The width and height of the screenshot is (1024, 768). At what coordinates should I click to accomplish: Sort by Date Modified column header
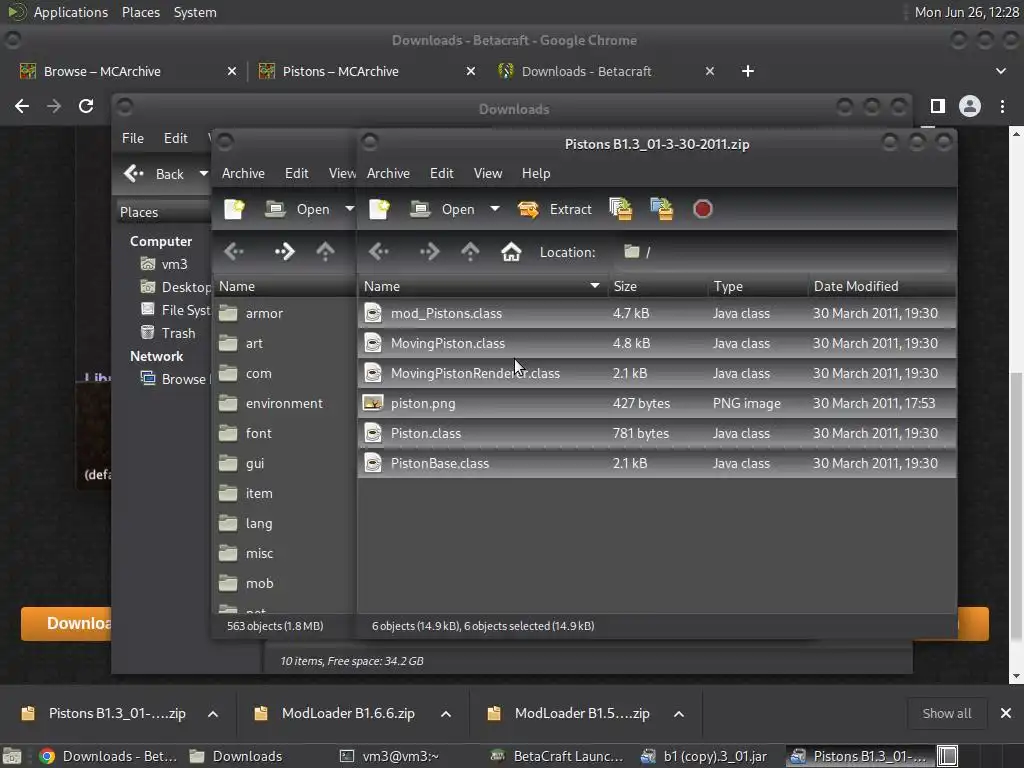(x=882, y=286)
